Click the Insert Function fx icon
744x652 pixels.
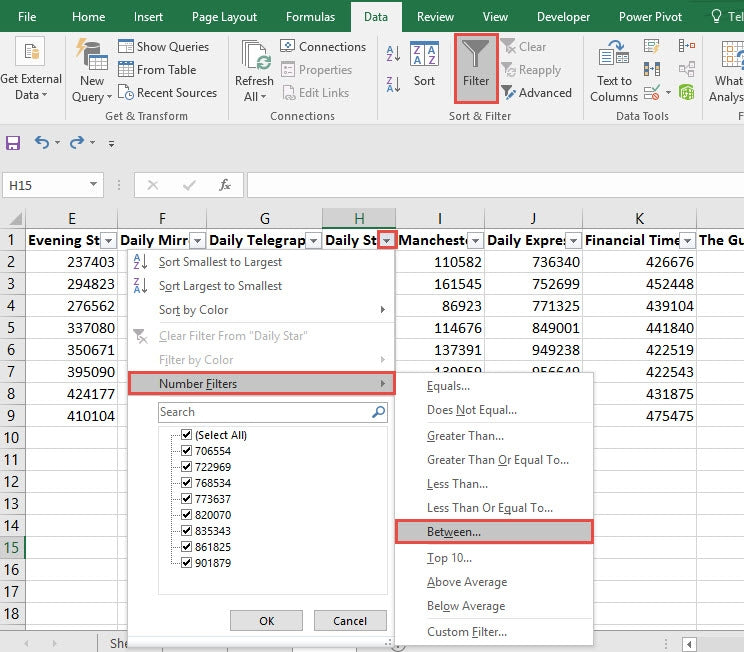(225, 185)
